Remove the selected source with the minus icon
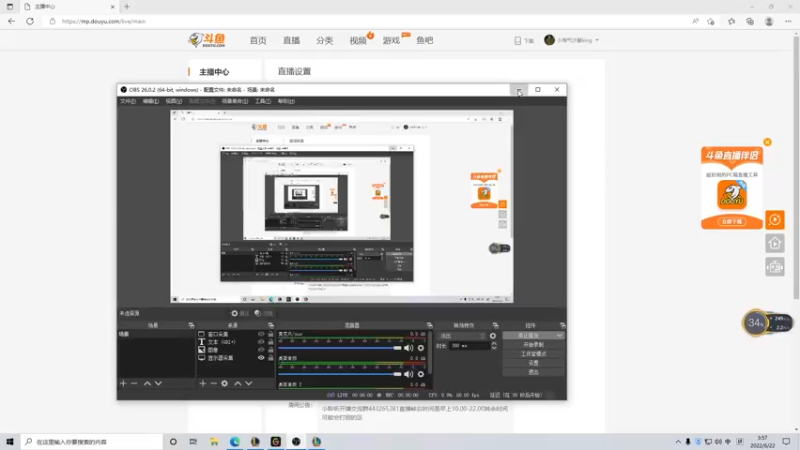The height and width of the screenshot is (450, 800). point(213,383)
